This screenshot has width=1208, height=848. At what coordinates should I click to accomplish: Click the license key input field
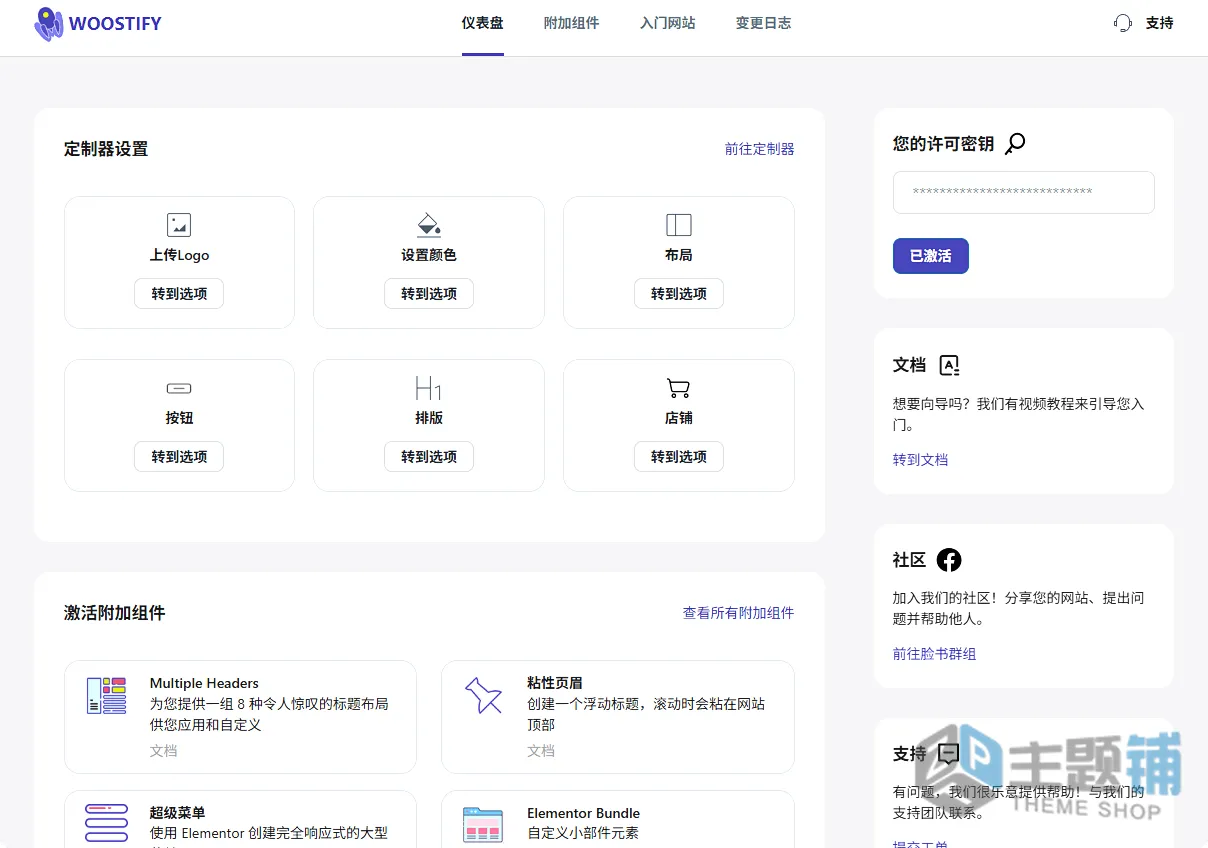point(1024,192)
